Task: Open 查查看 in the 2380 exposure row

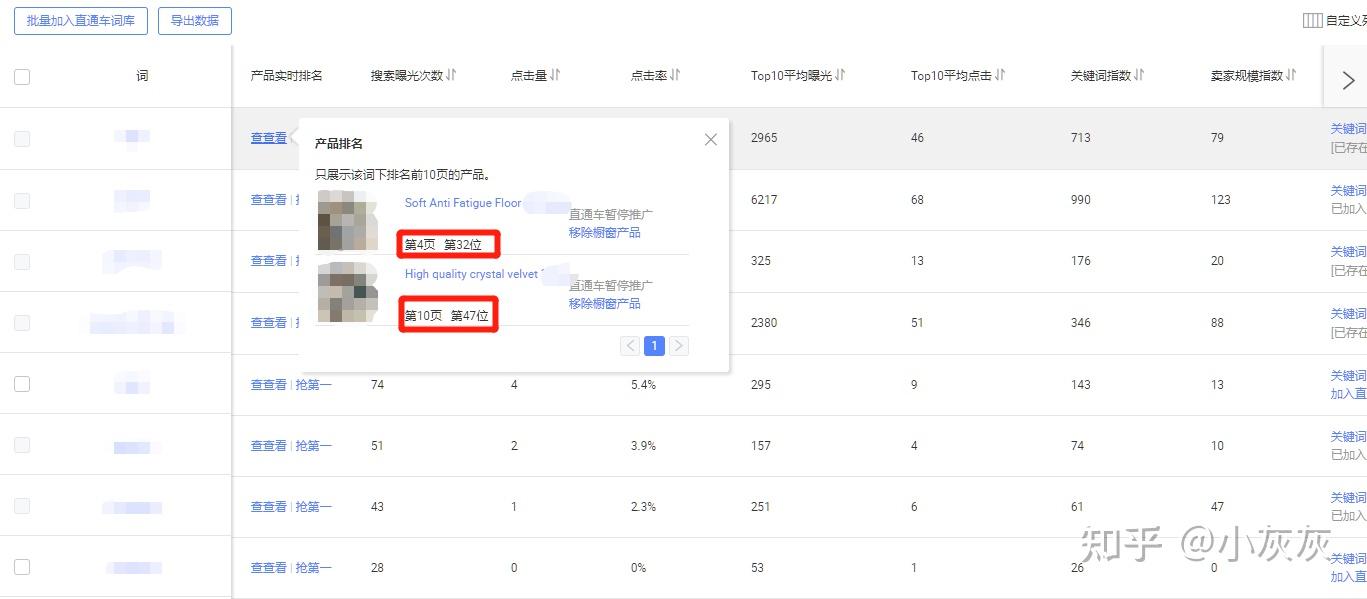Action: click(x=269, y=323)
